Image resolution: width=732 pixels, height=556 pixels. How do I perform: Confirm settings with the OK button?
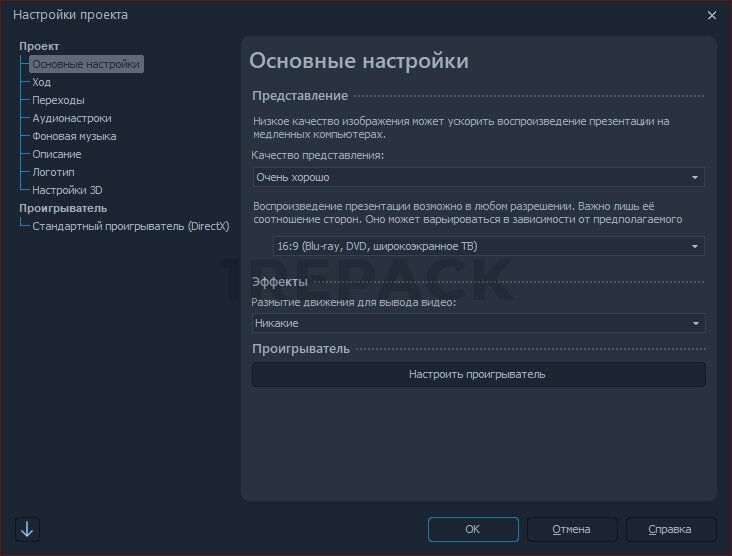tap(473, 529)
